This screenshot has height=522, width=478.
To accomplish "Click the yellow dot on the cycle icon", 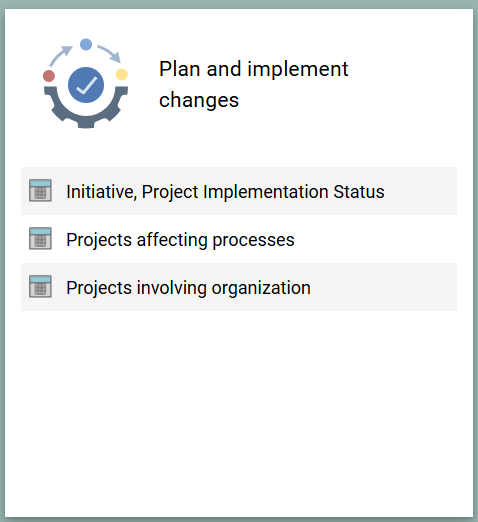I will pyautogui.click(x=122, y=74).
